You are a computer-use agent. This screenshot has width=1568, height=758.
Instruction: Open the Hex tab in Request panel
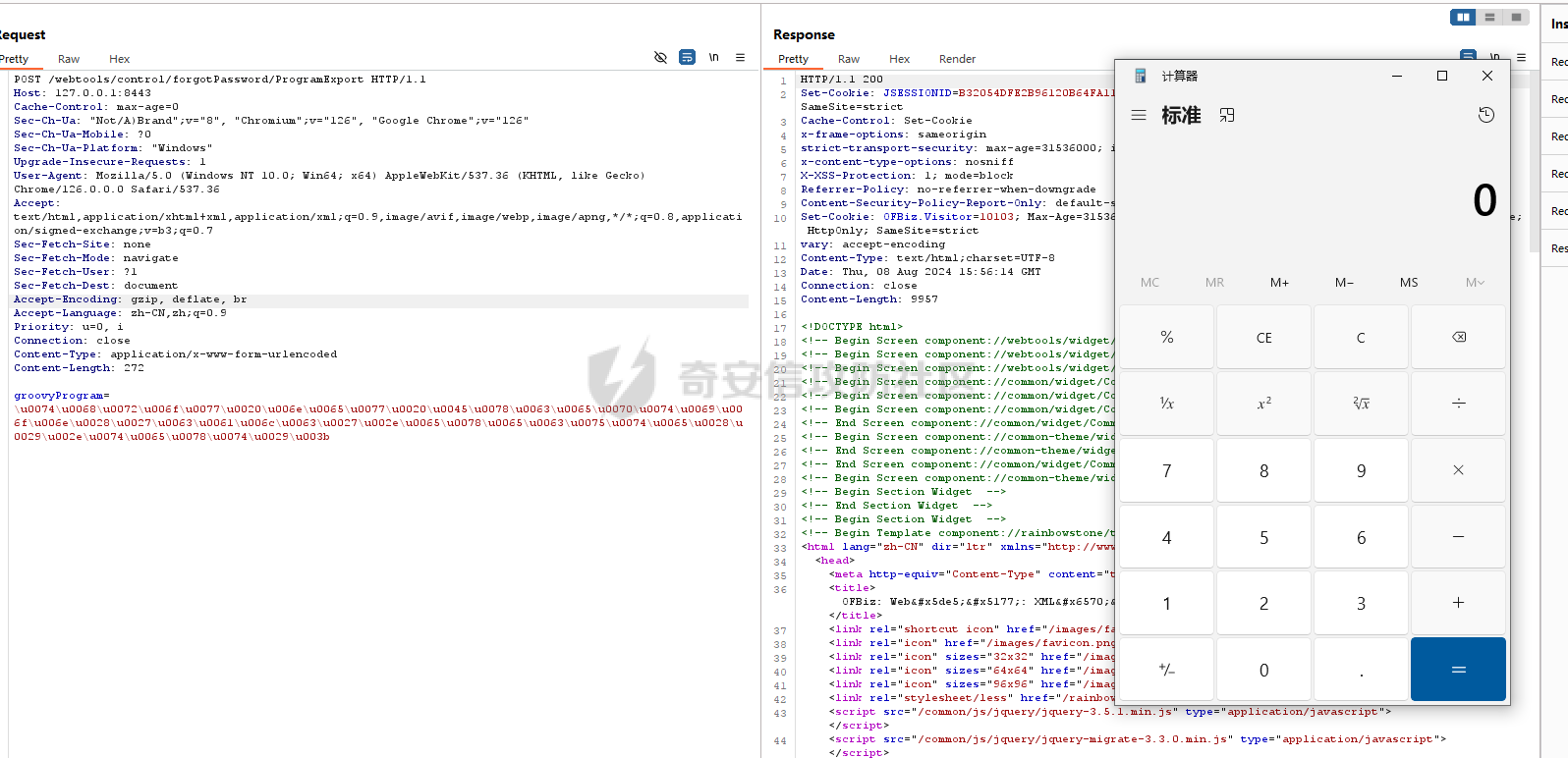pos(119,59)
